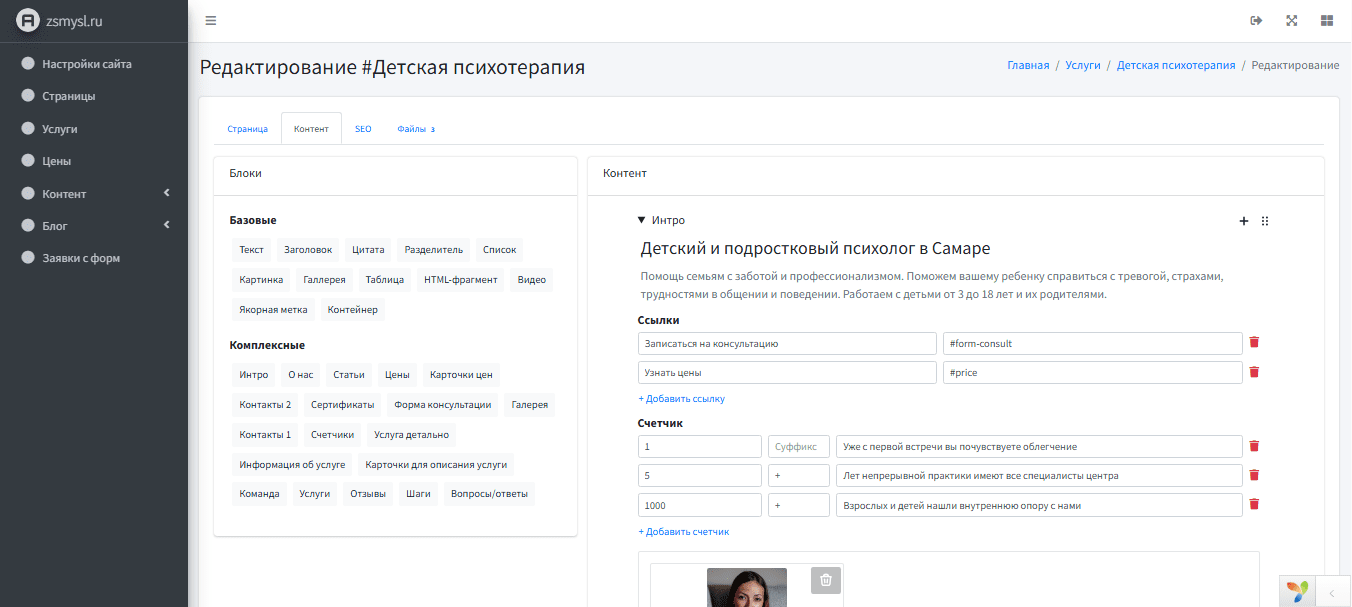Click Добавить счетчик link

683,531
